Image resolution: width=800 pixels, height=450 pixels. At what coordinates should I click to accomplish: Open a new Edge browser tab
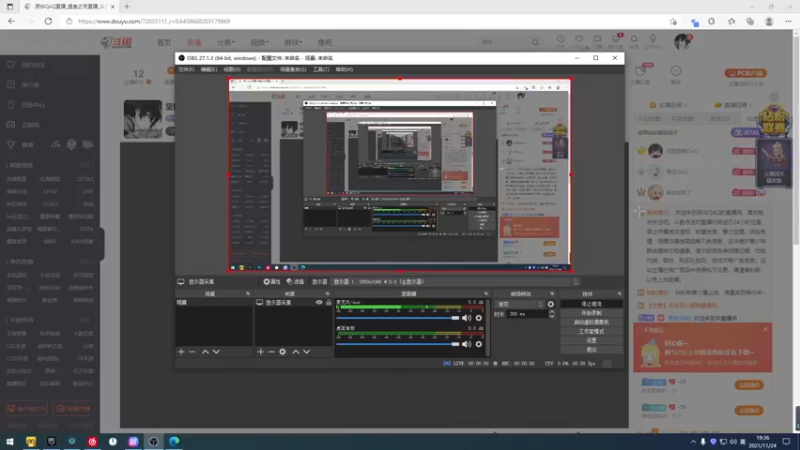127,7
